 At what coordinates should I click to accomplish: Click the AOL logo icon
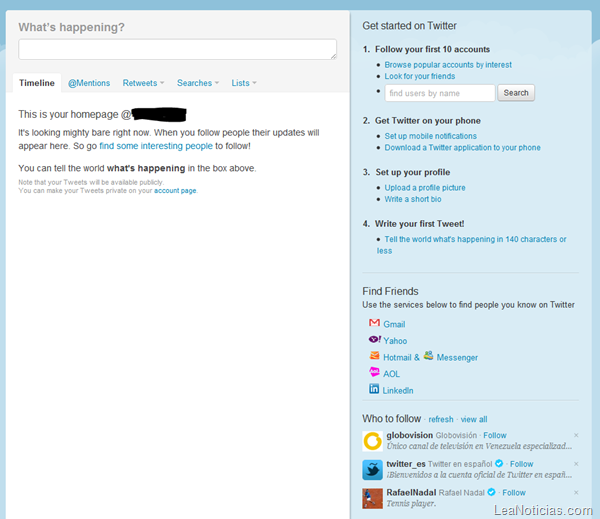[374, 372]
